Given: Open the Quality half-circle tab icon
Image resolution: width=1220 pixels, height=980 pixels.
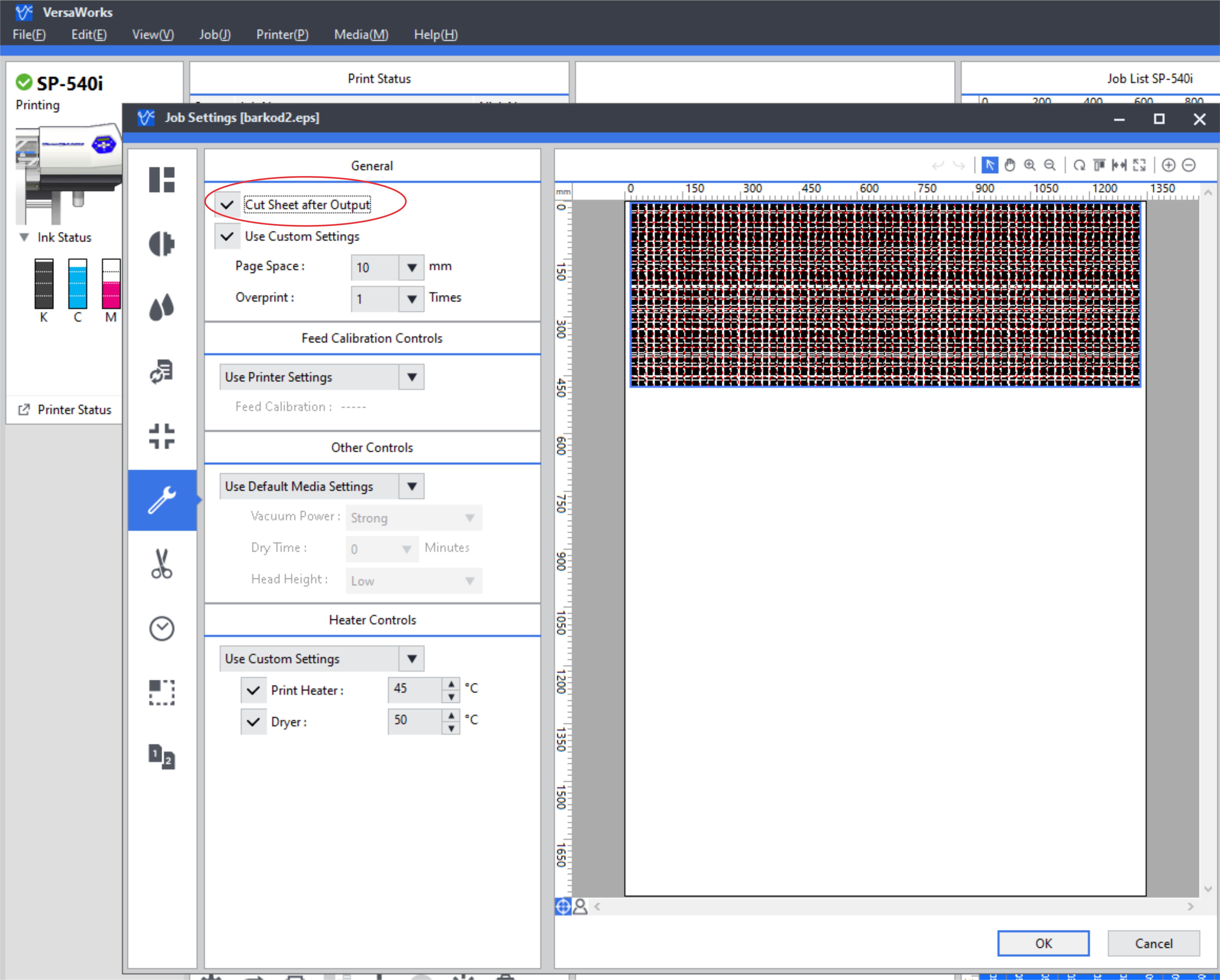Looking at the screenshot, I should pos(162,244).
